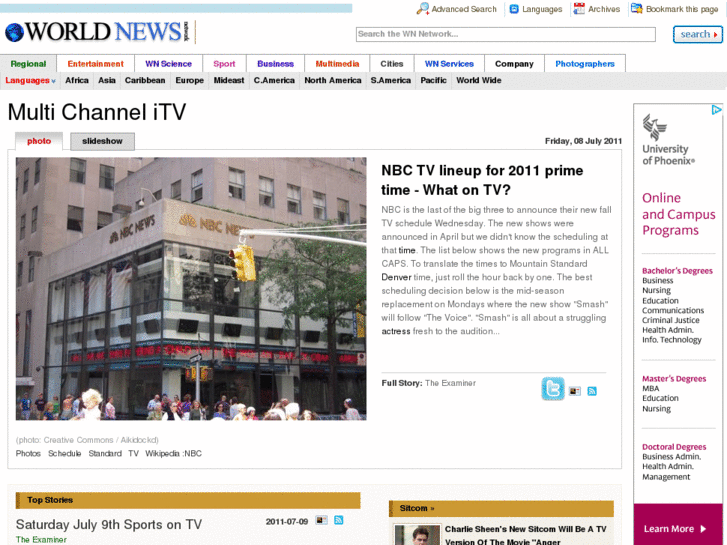Click the AdChoices icon on the ad
The width and height of the screenshot is (727, 545).
[716, 109]
